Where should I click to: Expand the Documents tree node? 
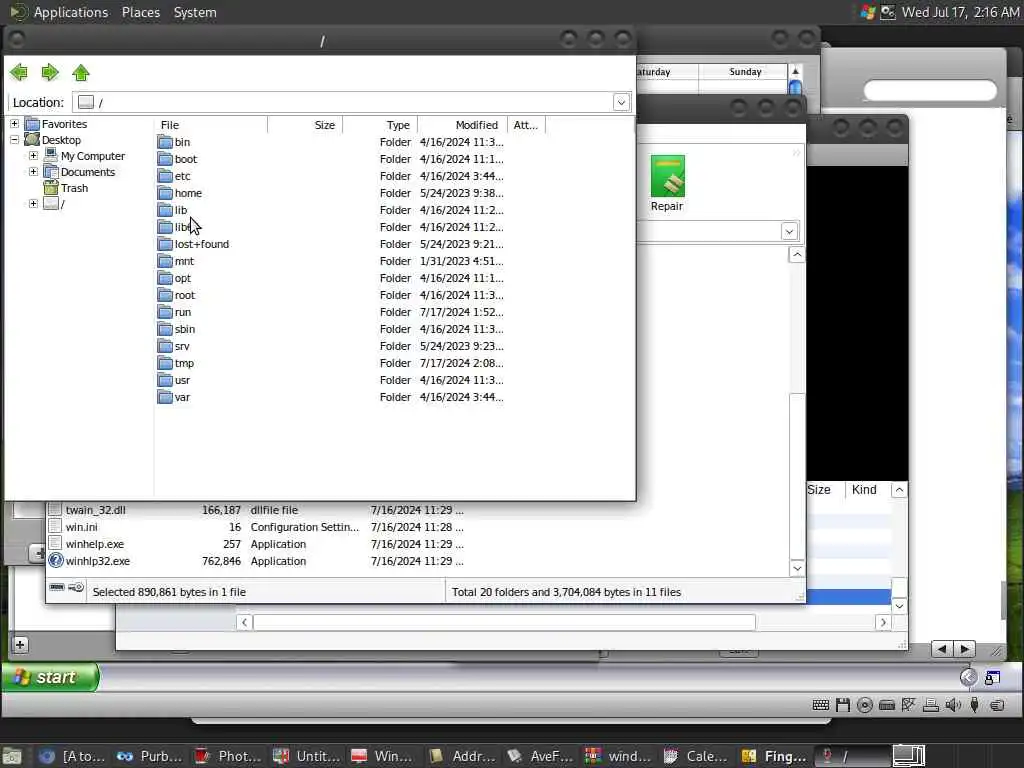(33, 172)
